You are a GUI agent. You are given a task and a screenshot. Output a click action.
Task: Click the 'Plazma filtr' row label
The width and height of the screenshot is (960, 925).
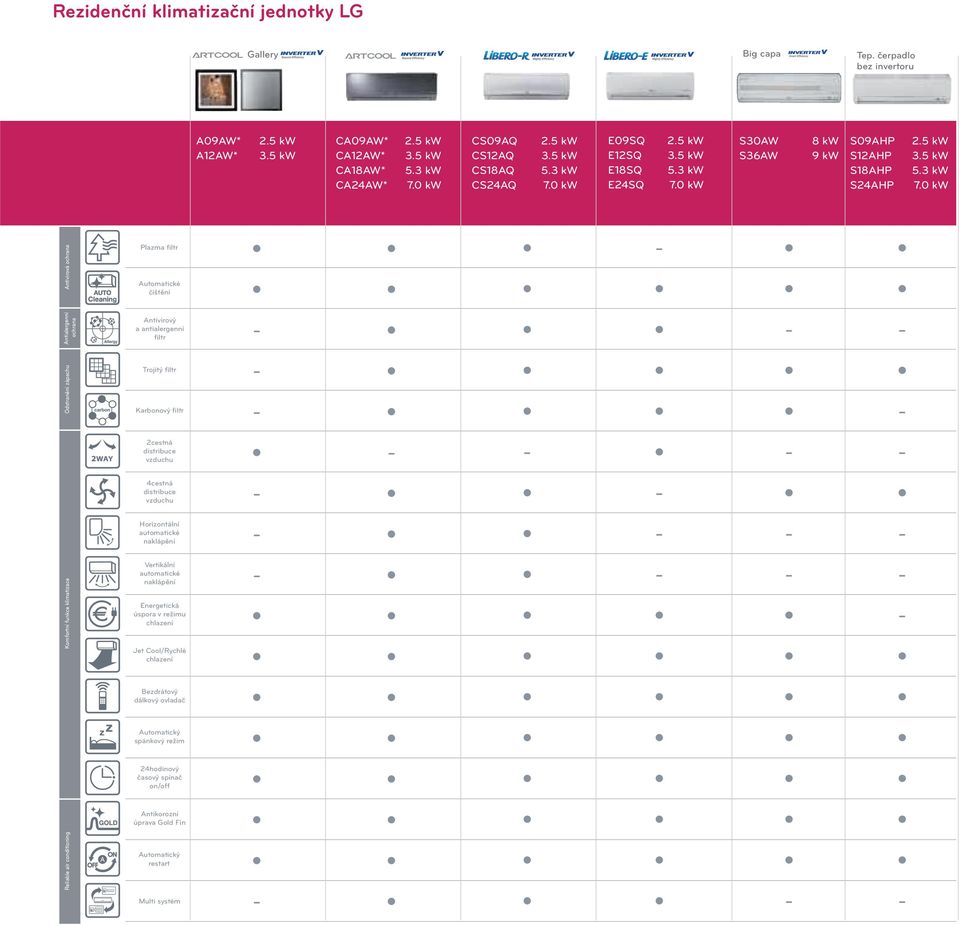159,247
